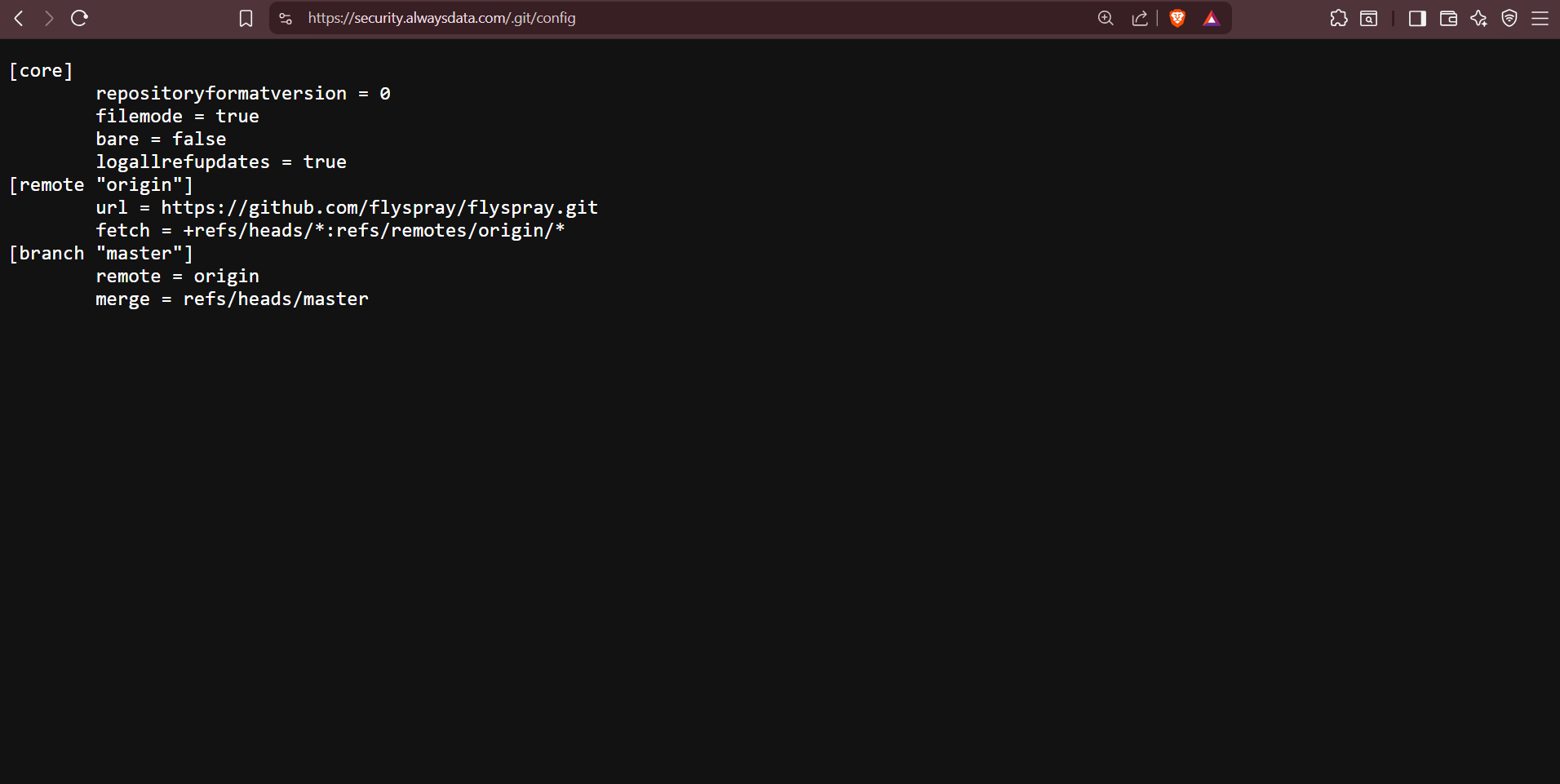Toggle Brave VPN shield icon
The height and width of the screenshot is (784, 1560).
(x=1509, y=18)
